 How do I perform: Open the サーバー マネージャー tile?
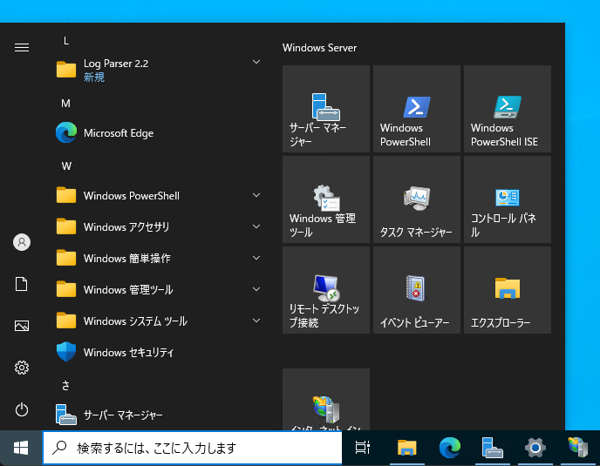coord(326,109)
